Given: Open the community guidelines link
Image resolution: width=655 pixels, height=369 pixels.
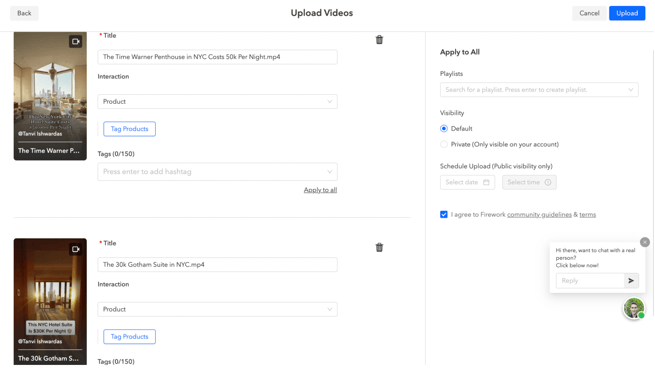Looking at the screenshot, I should pyautogui.click(x=539, y=214).
